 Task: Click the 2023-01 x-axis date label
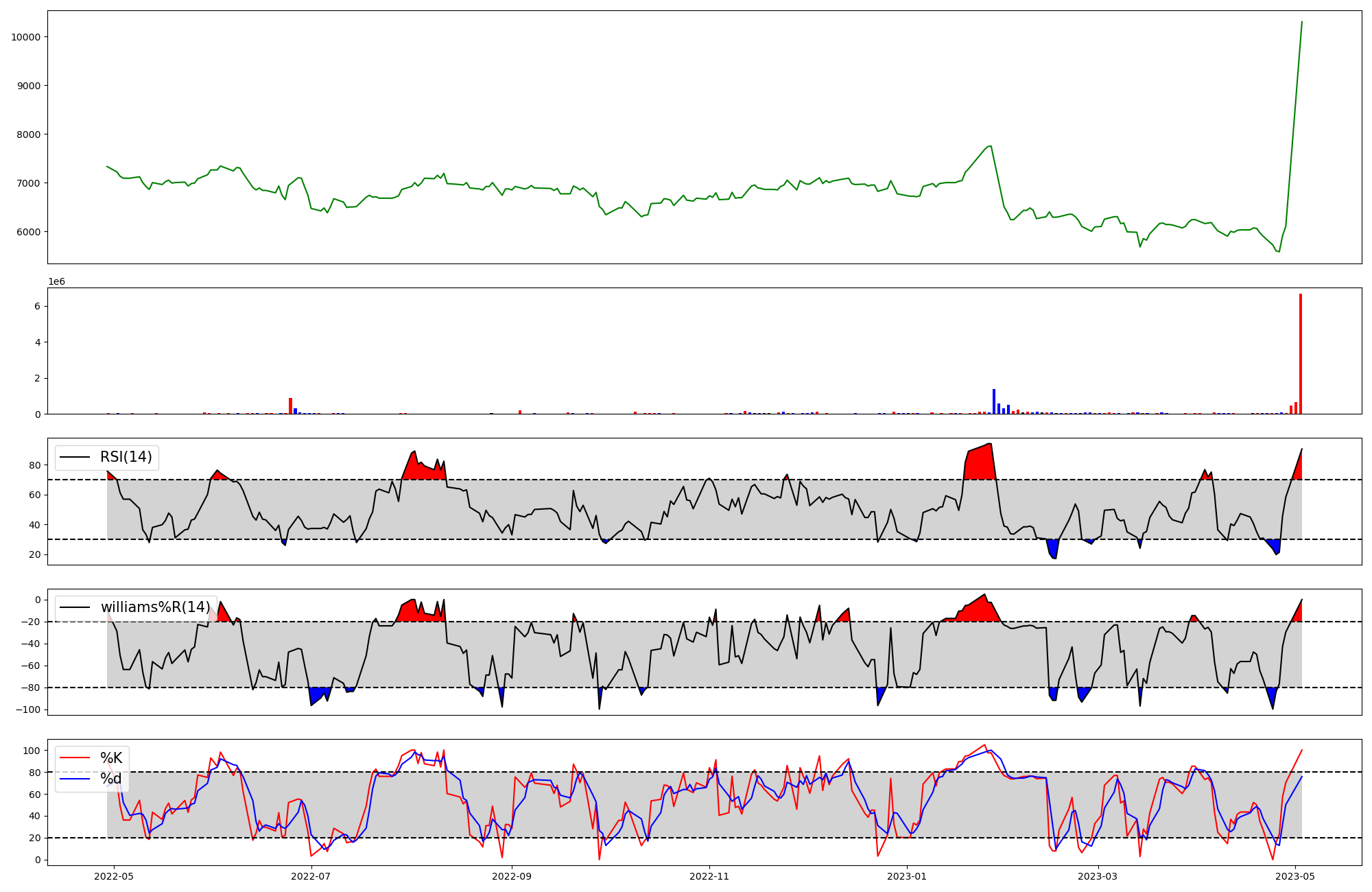(908, 876)
